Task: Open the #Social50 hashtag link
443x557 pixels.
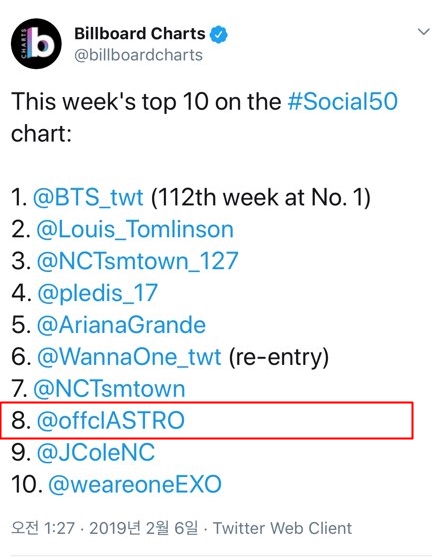Action: click(342, 102)
